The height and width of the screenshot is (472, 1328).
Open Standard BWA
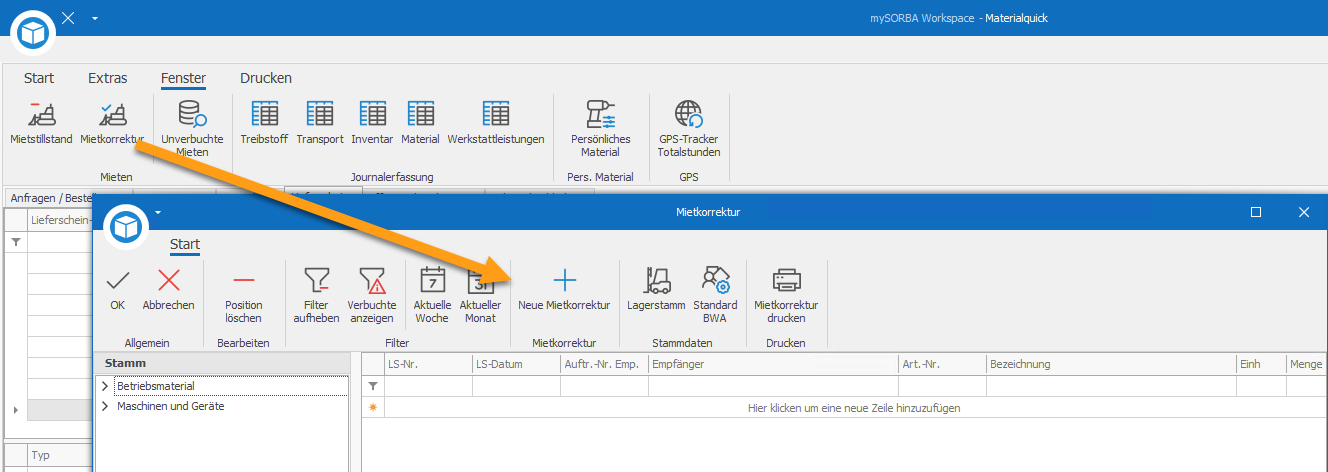(x=715, y=295)
